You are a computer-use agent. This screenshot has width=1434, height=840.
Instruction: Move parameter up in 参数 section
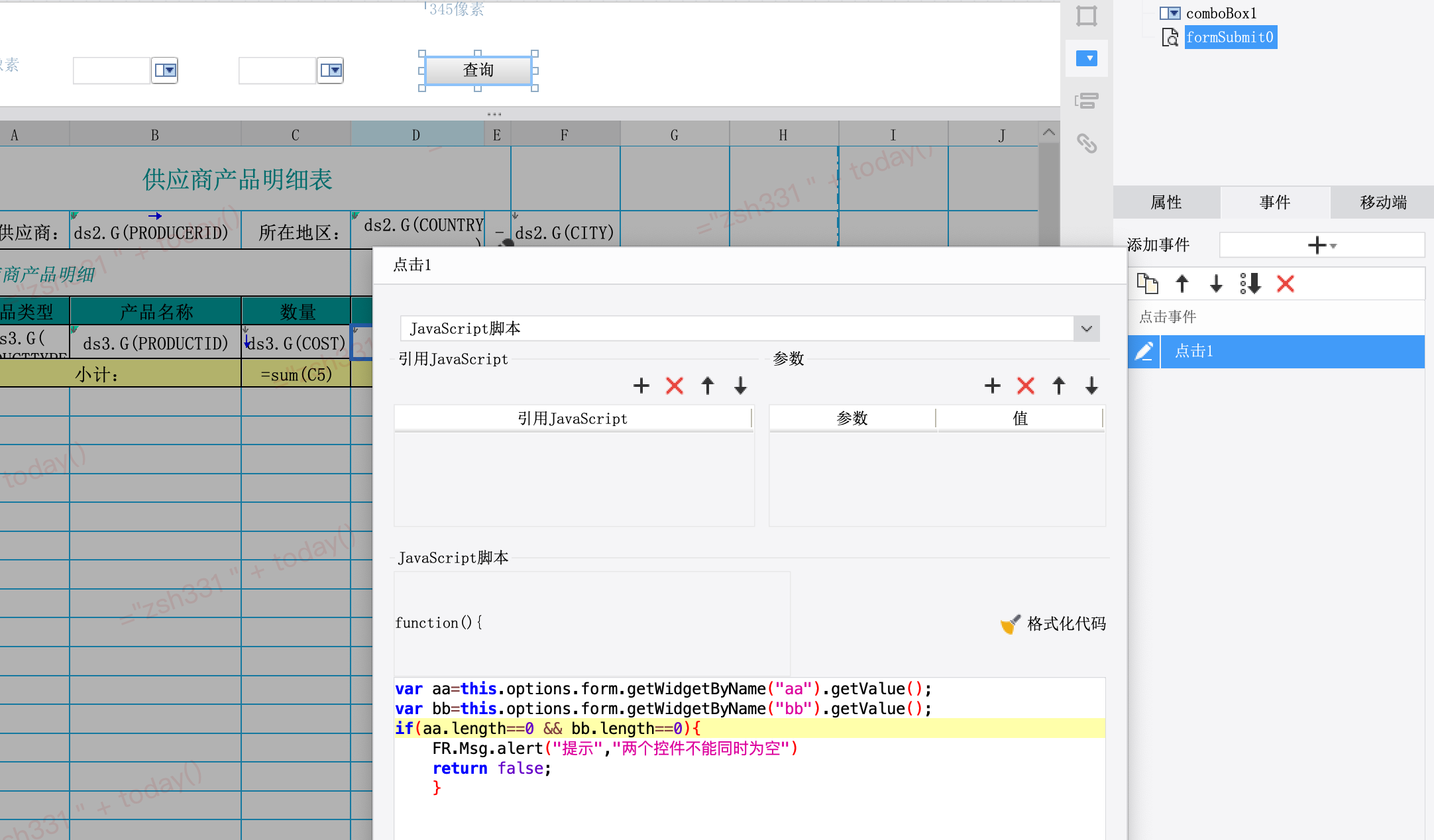pos(1059,386)
